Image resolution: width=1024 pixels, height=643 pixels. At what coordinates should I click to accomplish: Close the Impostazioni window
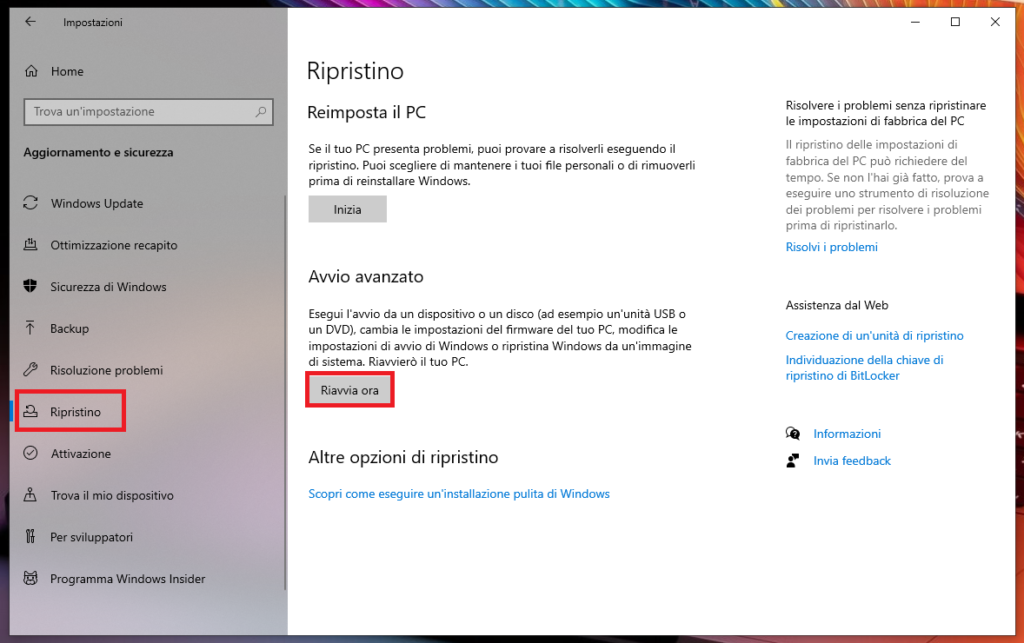995,22
